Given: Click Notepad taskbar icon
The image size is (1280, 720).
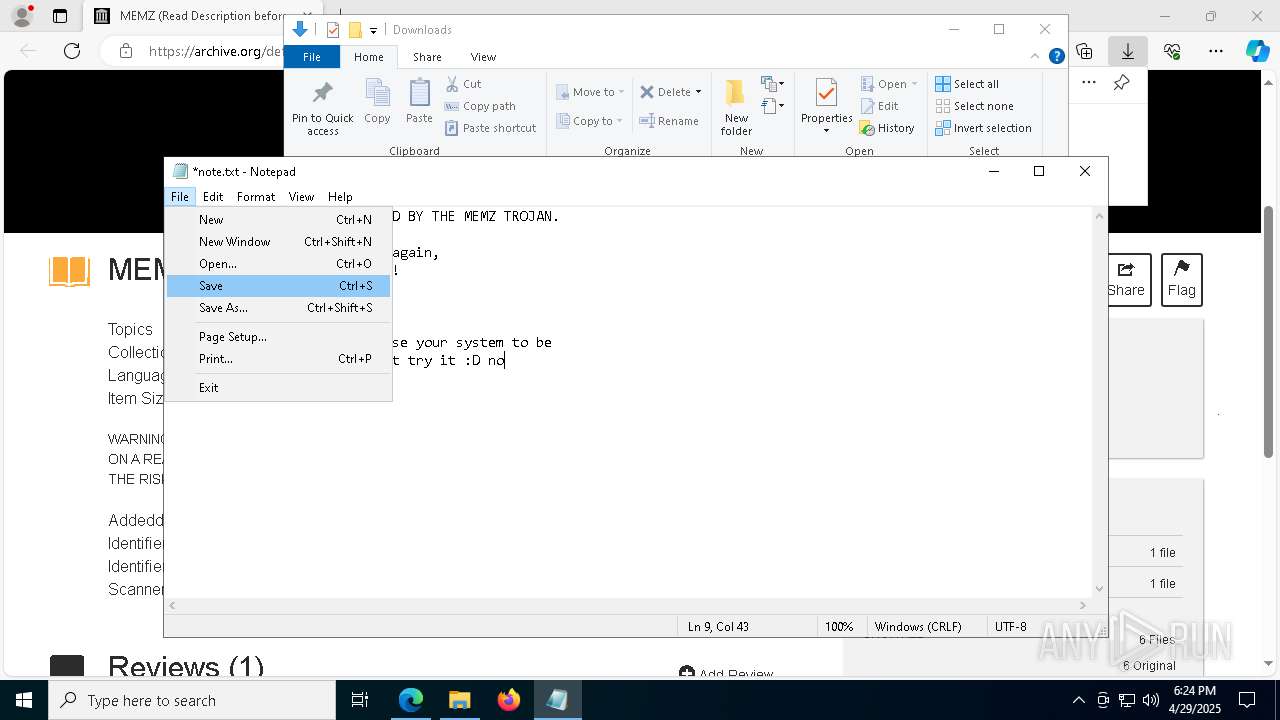Looking at the screenshot, I should pyautogui.click(x=557, y=700).
